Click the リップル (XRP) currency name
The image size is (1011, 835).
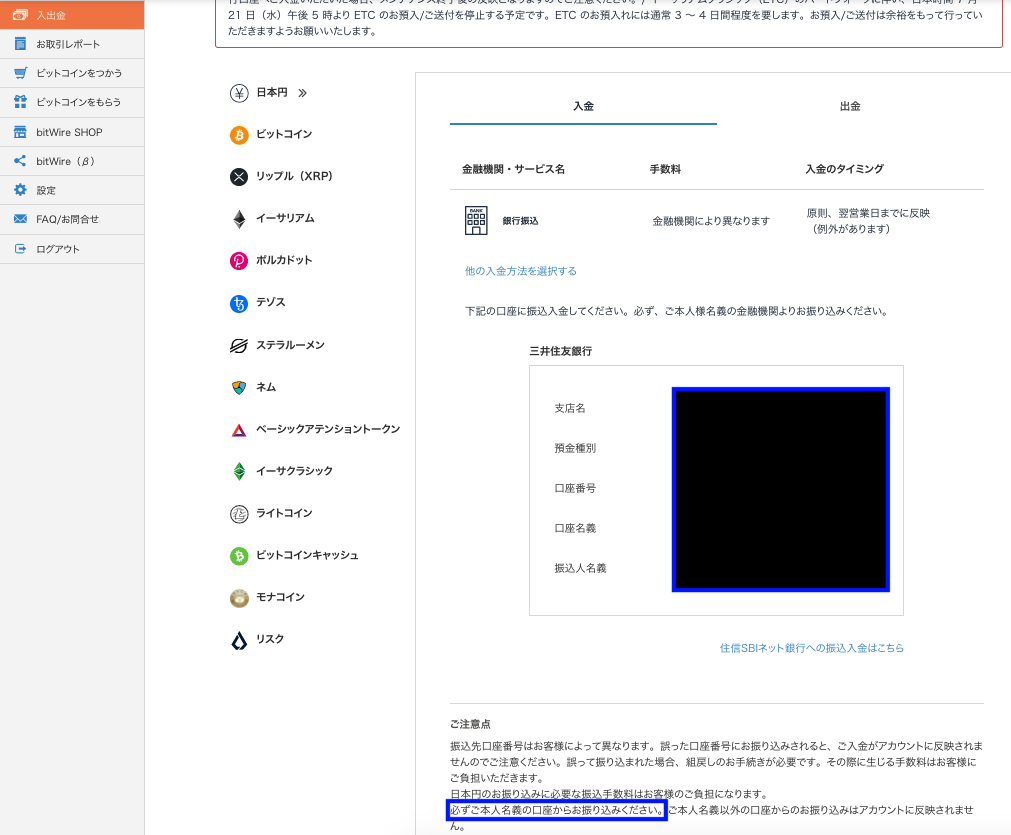coord(294,176)
